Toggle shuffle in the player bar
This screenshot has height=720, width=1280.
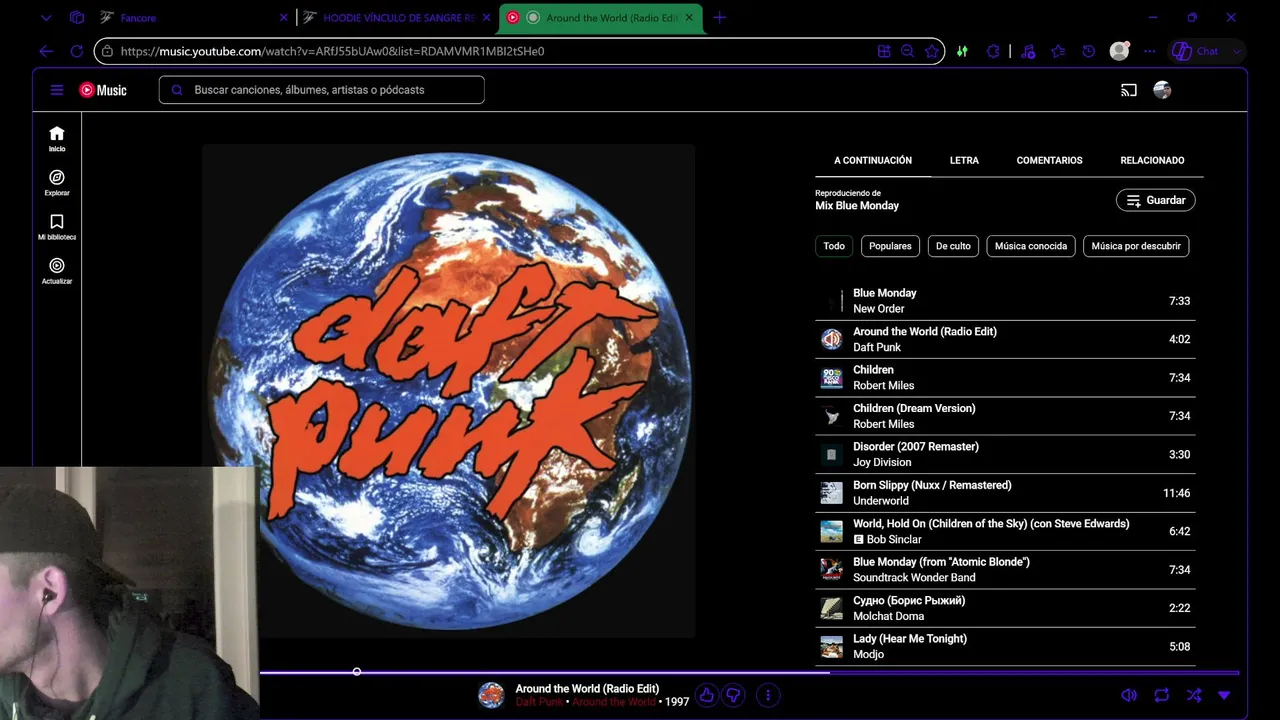1193,695
